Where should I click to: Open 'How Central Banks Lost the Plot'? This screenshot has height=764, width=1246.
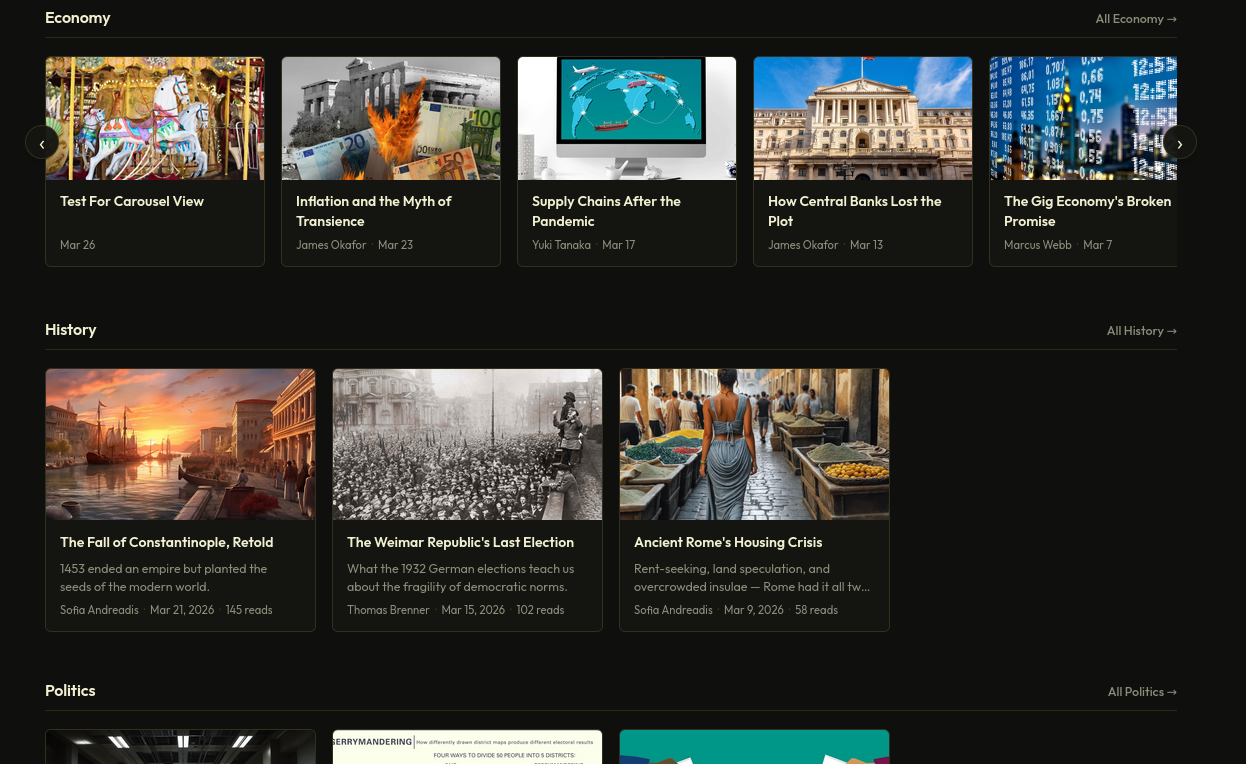(x=854, y=211)
